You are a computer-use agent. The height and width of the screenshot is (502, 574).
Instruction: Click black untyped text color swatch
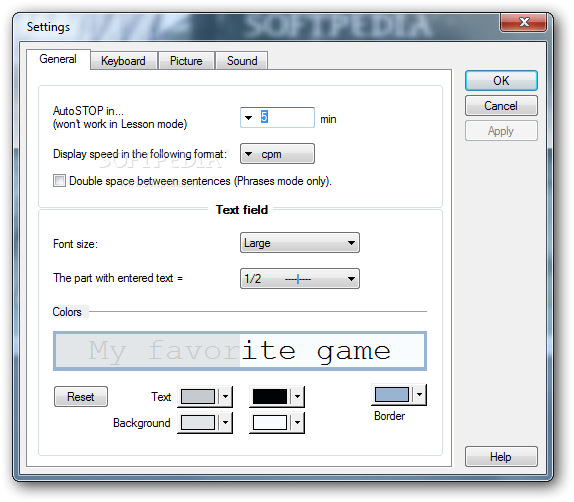[x=270, y=397]
